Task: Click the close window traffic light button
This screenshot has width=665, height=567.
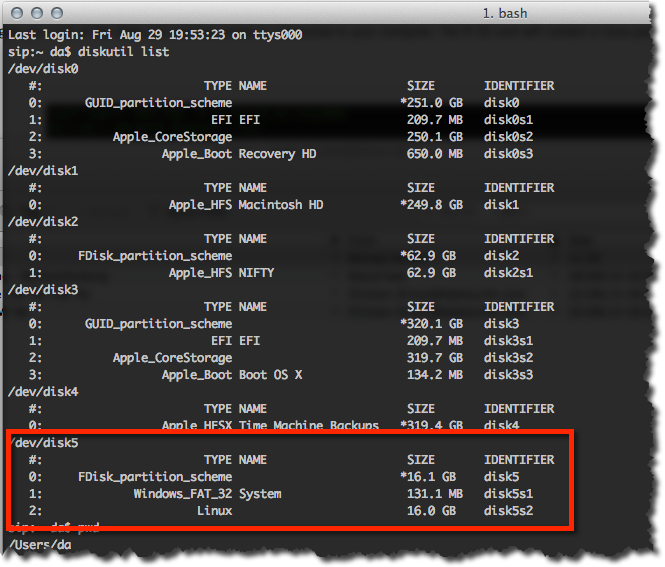Action: coord(17,13)
